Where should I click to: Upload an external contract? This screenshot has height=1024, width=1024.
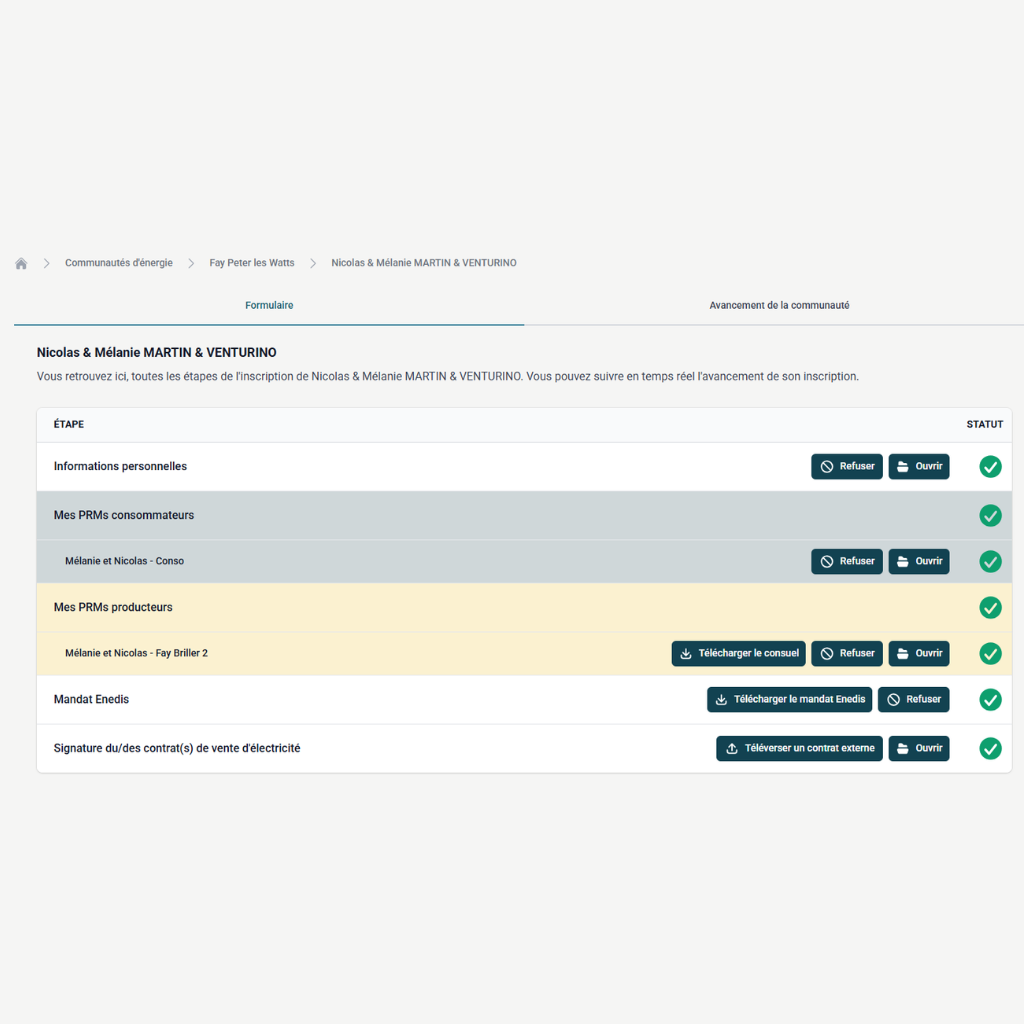[x=799, y=749]
